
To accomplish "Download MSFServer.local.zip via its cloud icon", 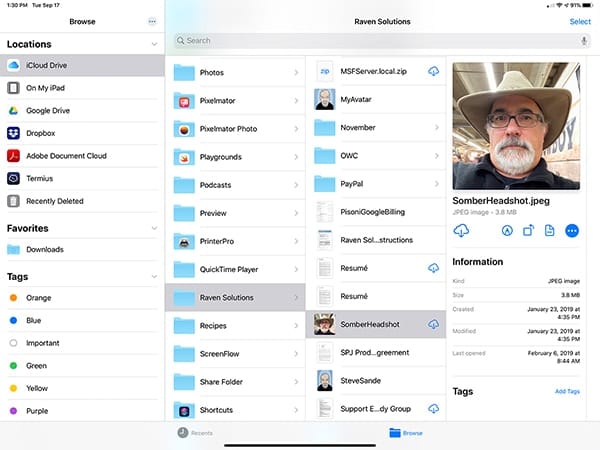I will 433,71.
